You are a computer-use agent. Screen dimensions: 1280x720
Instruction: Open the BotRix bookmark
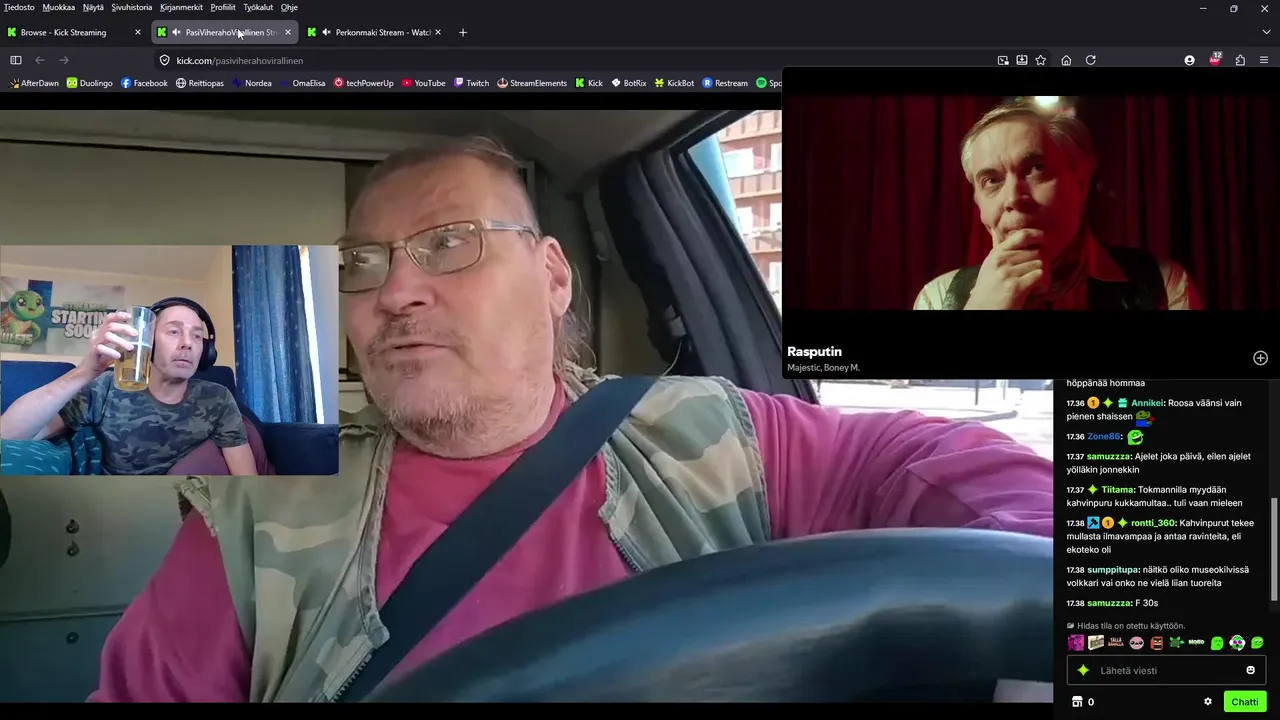(x=629, y=83)
